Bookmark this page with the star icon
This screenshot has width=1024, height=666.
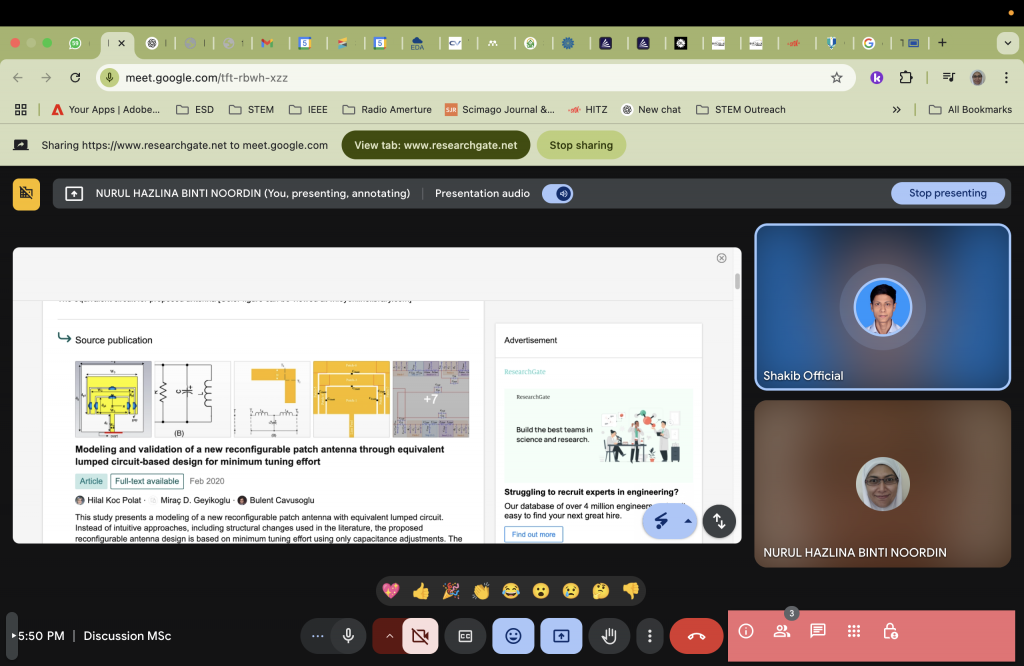pyautogui.click(x=837, y=78)
